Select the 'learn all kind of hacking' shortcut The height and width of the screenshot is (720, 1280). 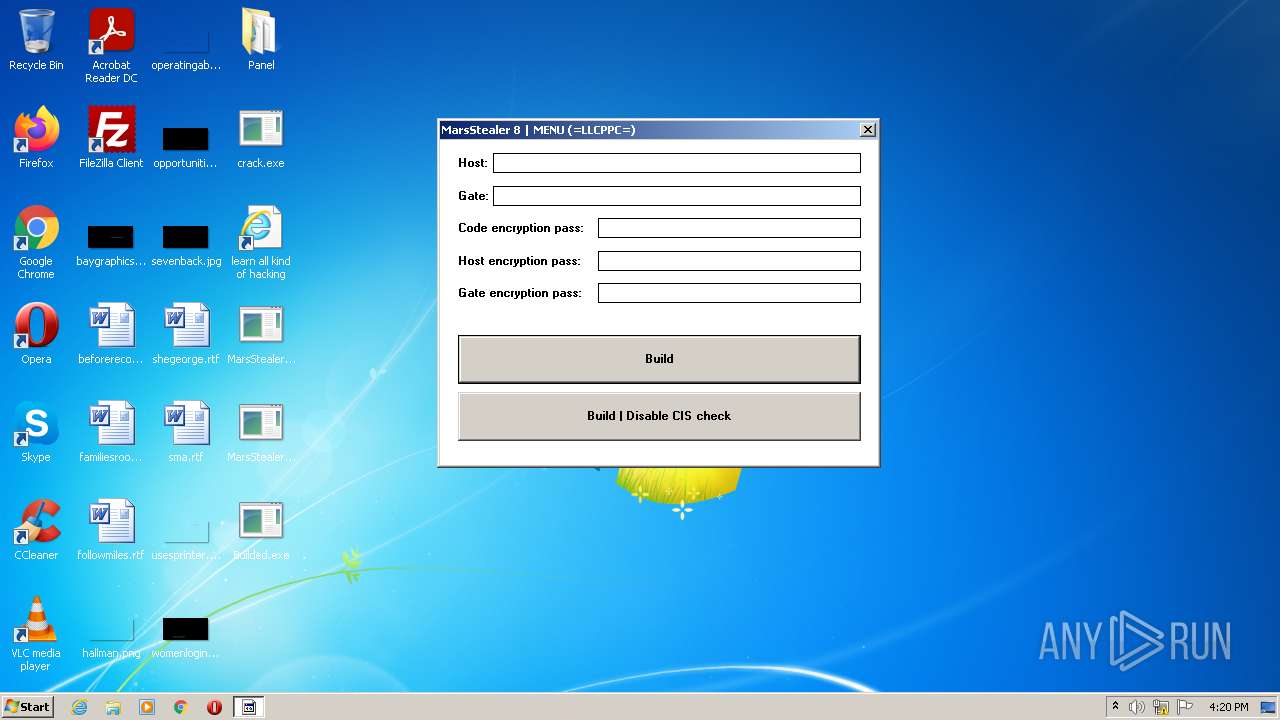(261, 242)
